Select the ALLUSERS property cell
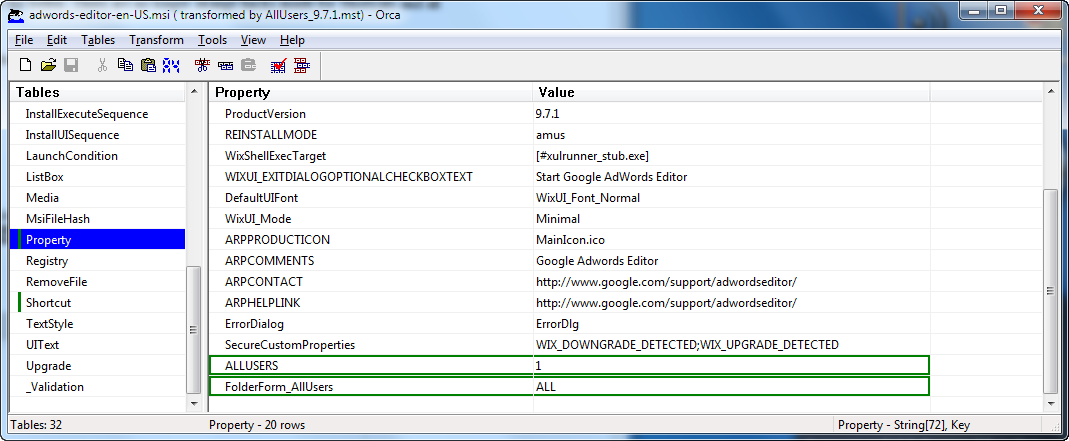1069x441 pixels. coord(371,366)
